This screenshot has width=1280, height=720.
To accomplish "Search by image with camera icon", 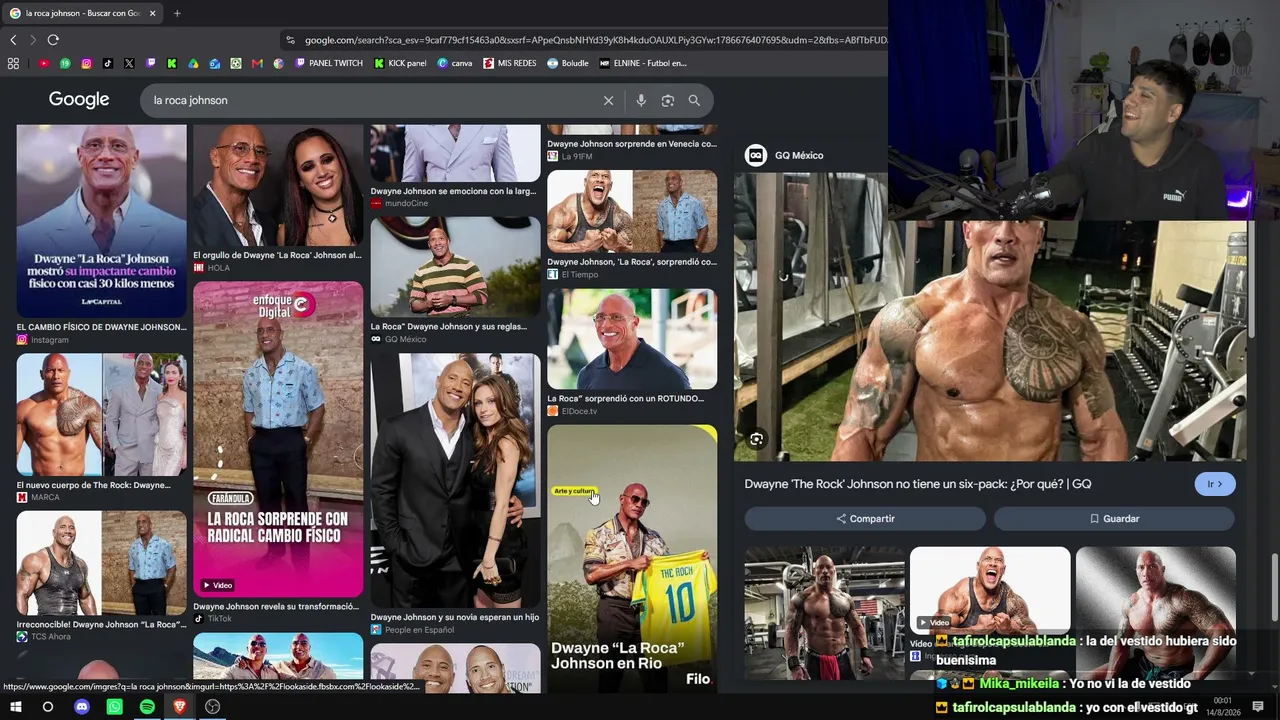I will pos(668,100).
